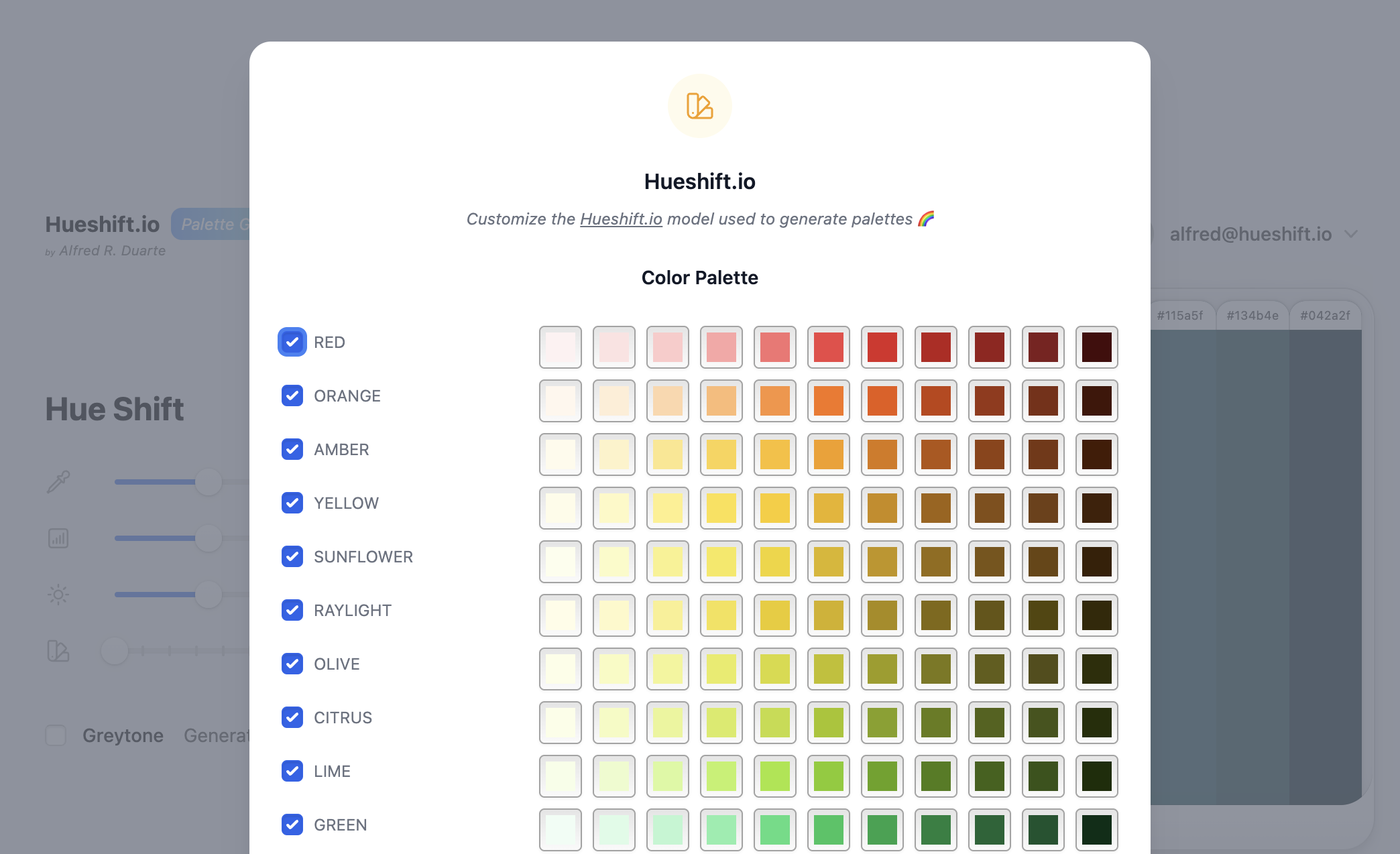The width and height of the screenshot is (1400, 854).
Task: Uncheck the RED color checkbox
Action: pos(292,342)
